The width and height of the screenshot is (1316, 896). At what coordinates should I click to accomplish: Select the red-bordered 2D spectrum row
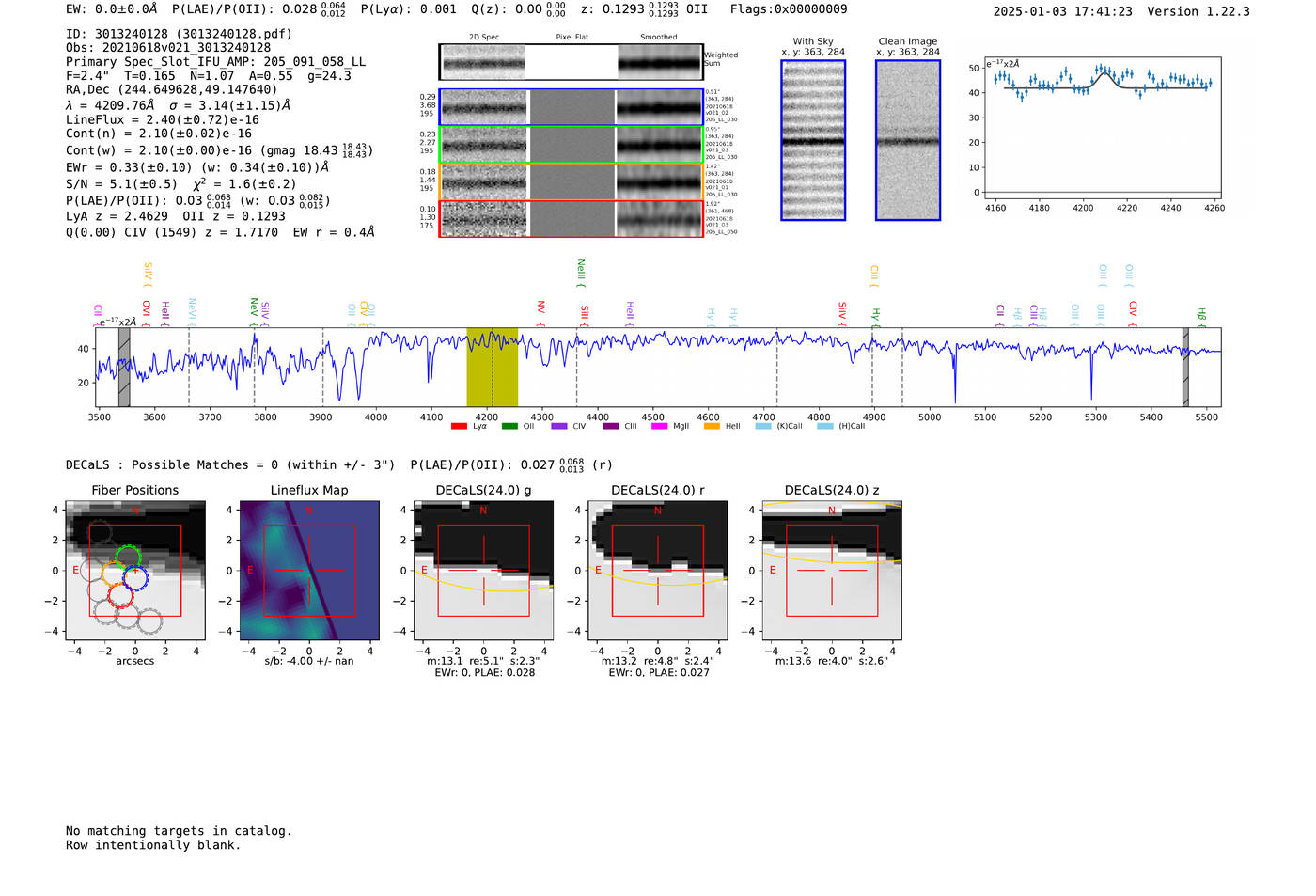coord(572,219)
